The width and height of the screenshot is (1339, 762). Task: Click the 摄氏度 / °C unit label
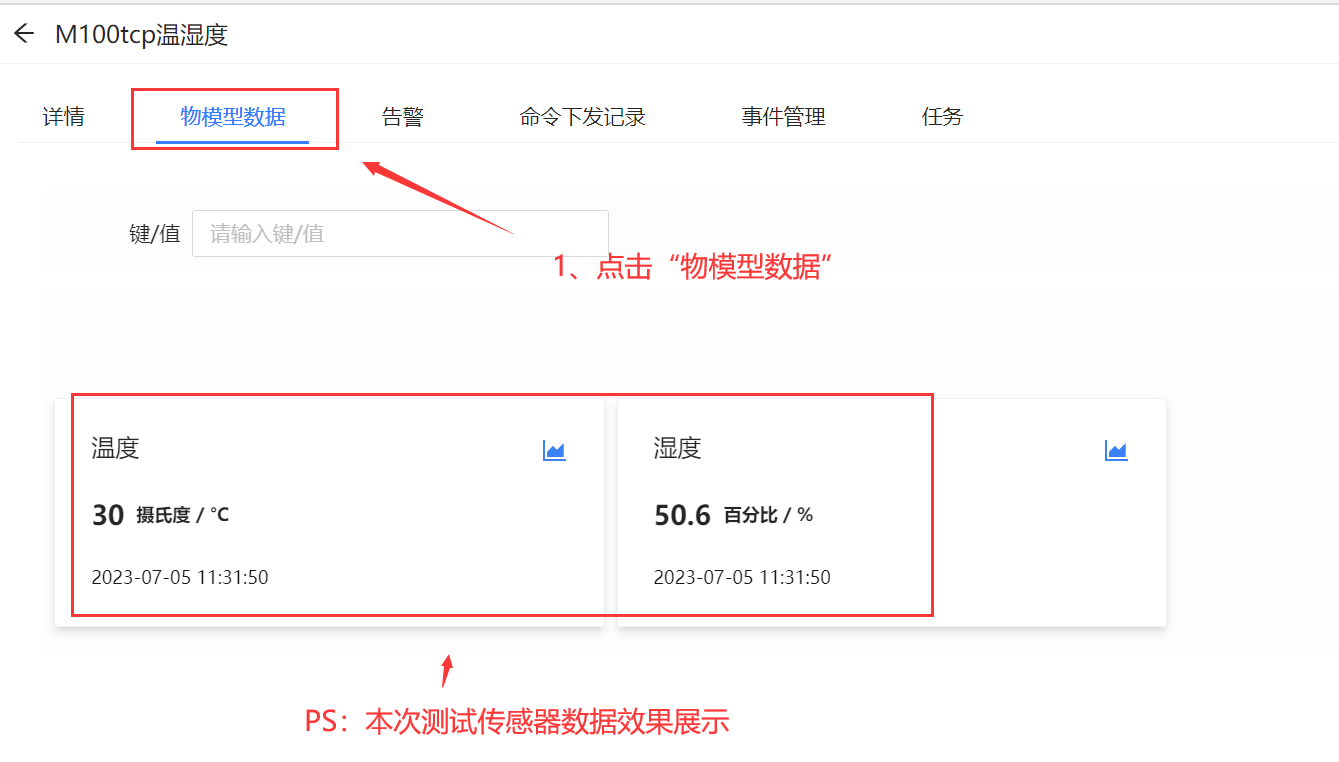coord(183,515)
